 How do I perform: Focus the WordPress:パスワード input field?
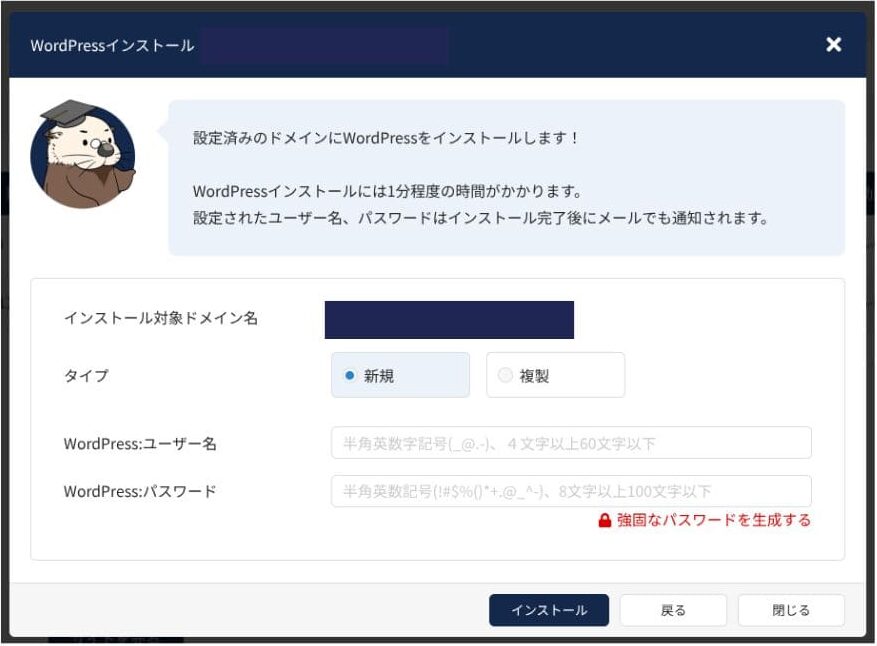click(570, 491)
